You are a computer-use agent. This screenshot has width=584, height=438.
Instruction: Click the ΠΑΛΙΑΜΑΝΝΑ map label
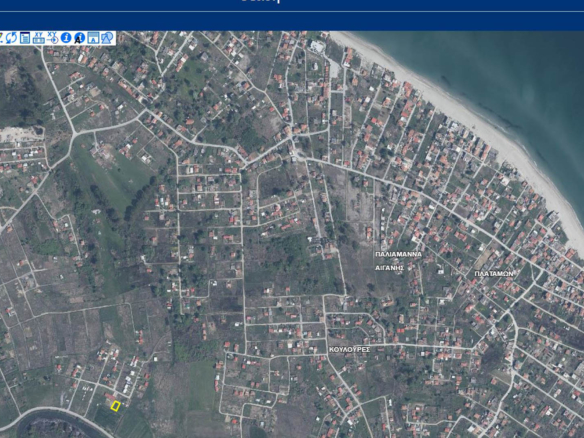(x=399, y=254)
